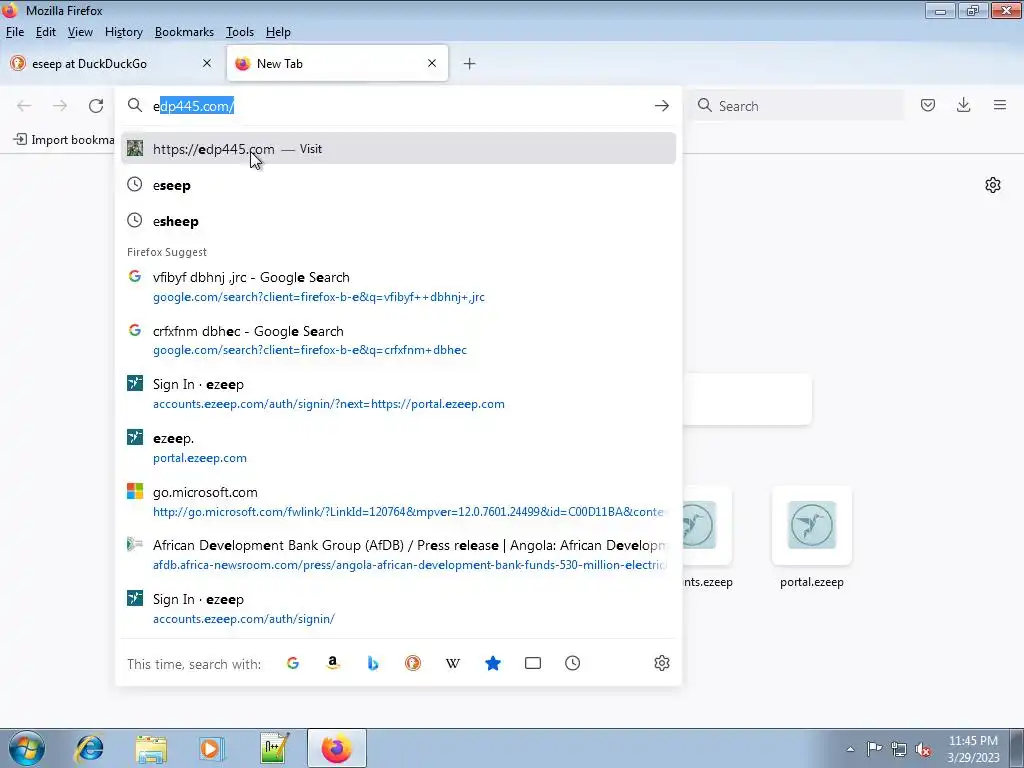The height and width of the screenshot is (768, 1024).
Task: Click the muted volume tray icon
Action: point(923,748)
